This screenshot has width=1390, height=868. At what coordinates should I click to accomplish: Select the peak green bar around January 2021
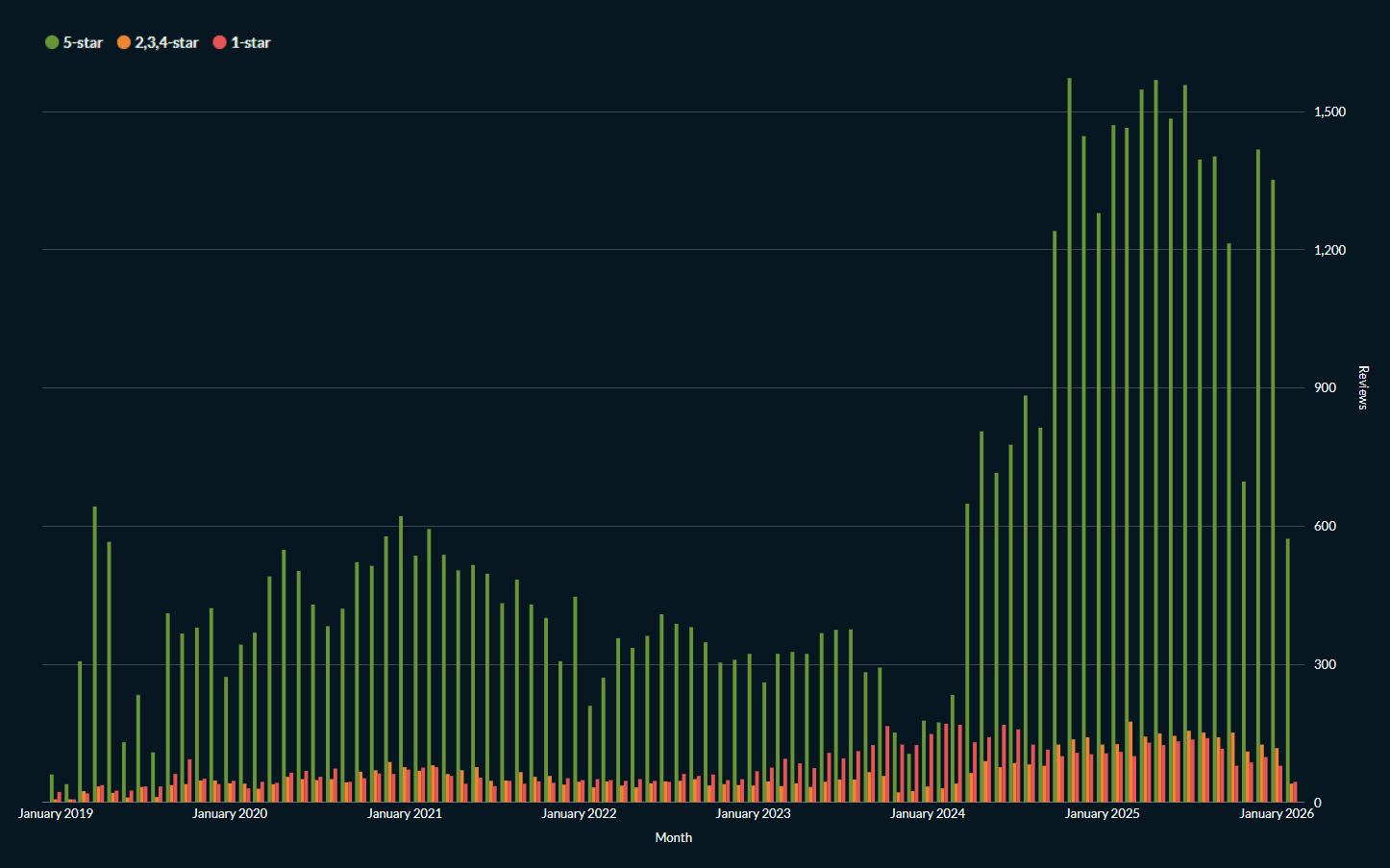click(x=400, y=663)
